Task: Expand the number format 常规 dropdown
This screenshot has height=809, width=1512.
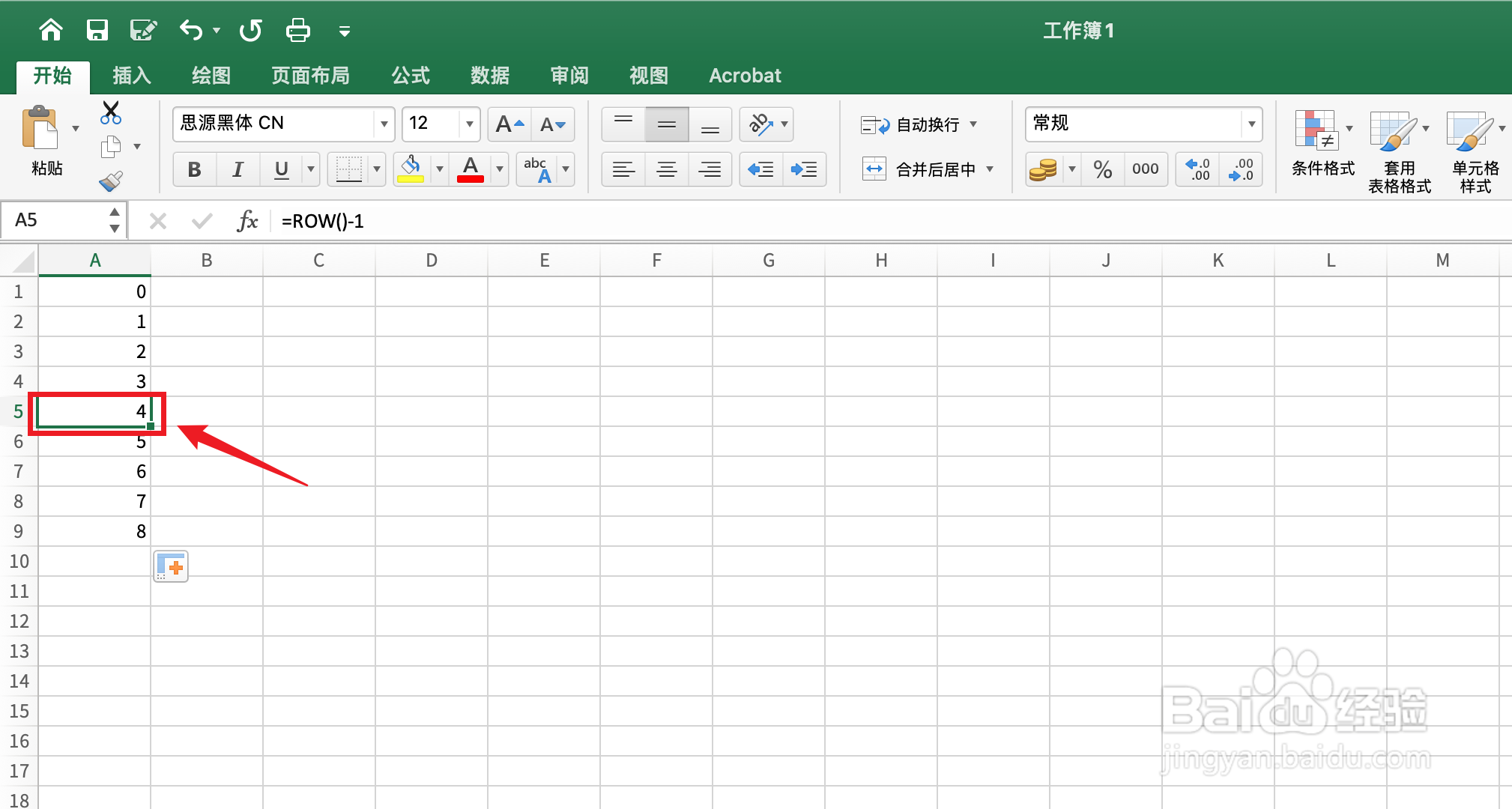Action: [1251, 124]
